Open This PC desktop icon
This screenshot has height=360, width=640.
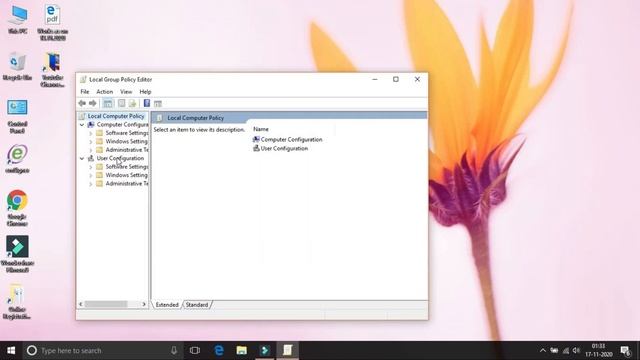[18, 16]
